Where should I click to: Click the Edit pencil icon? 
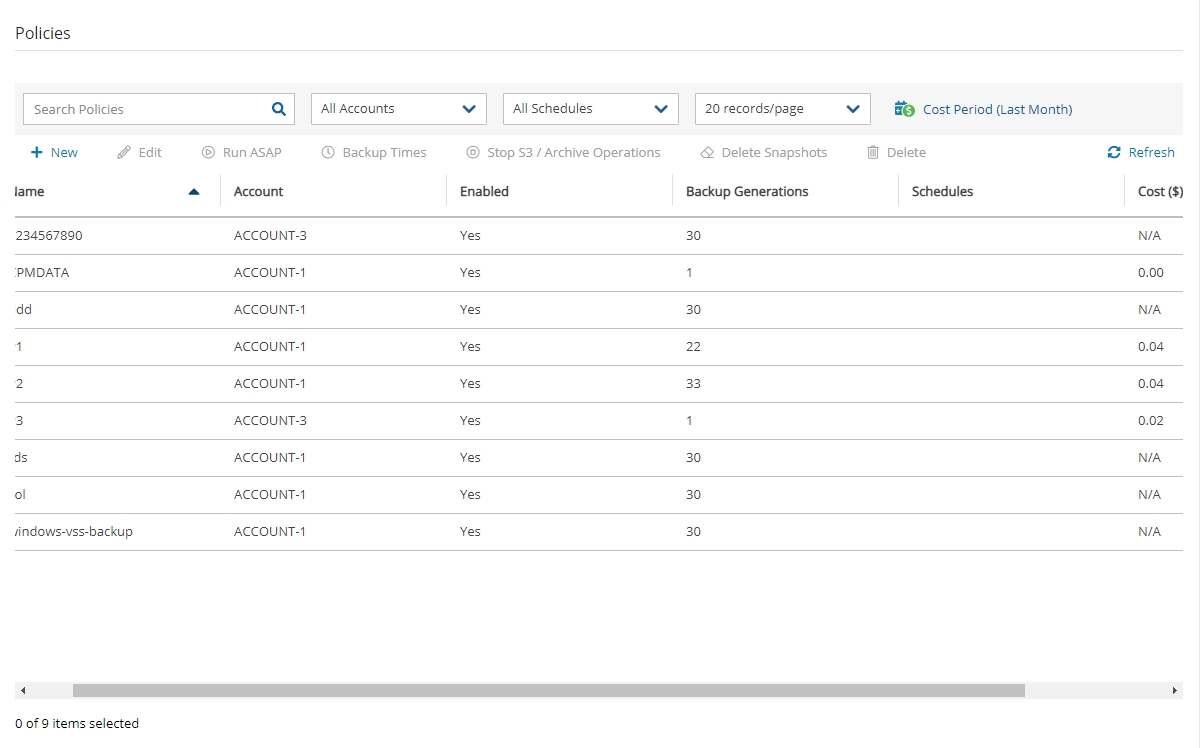[124, 153]
